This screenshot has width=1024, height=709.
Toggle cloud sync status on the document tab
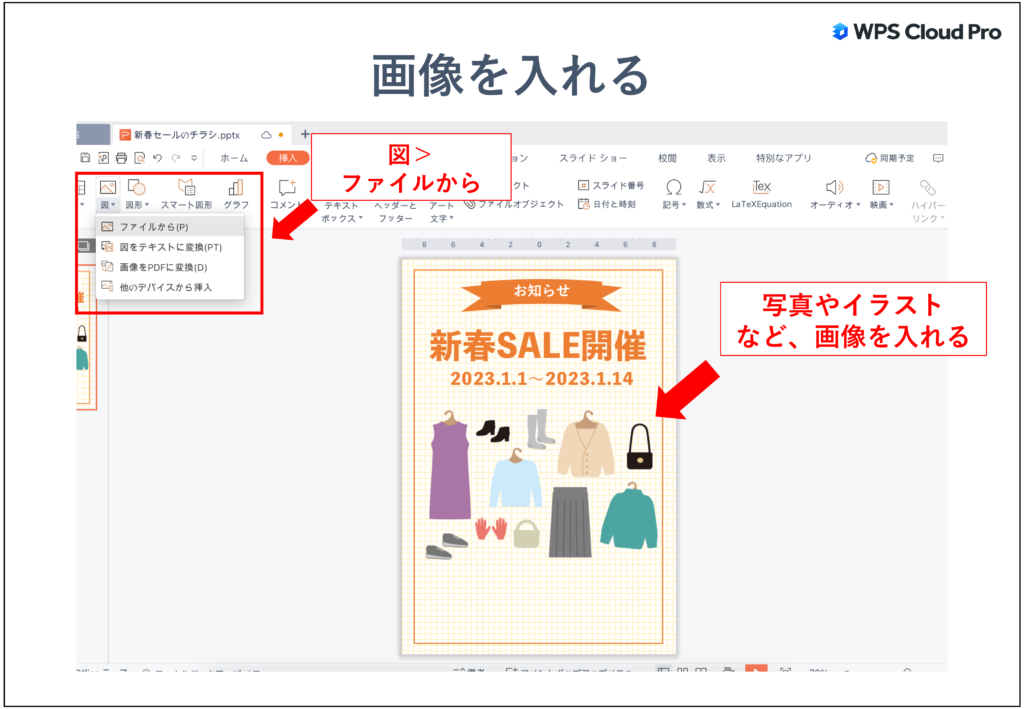click(265, 133)
